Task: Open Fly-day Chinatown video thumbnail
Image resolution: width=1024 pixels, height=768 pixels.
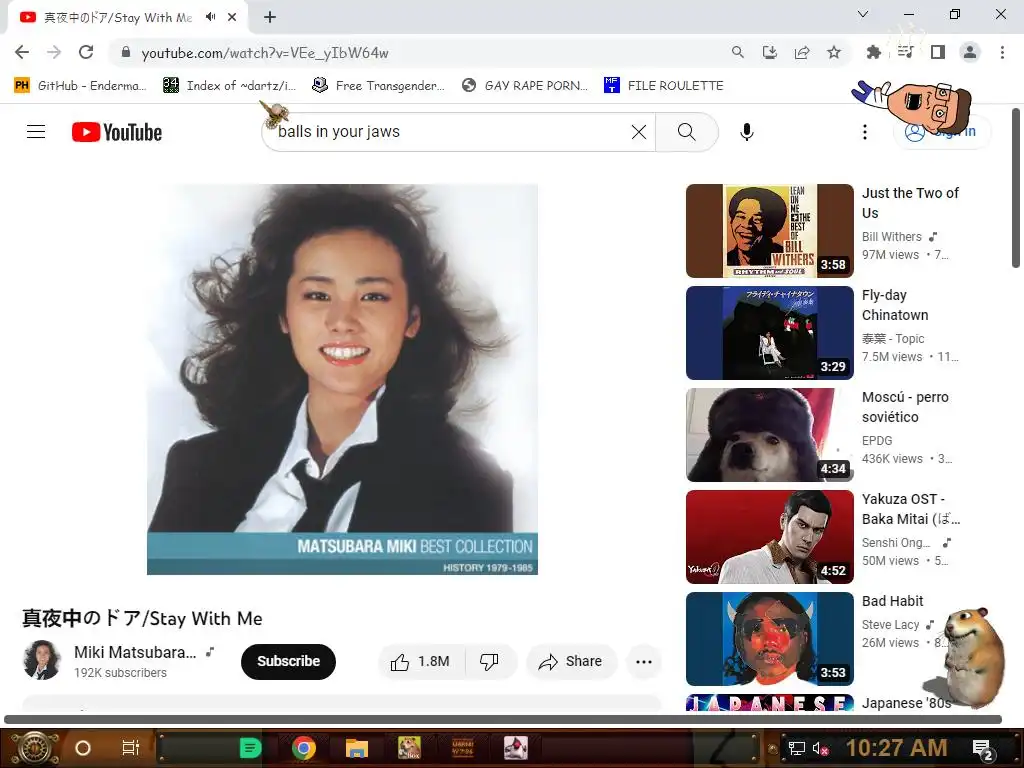Action: tap(769, 332)
